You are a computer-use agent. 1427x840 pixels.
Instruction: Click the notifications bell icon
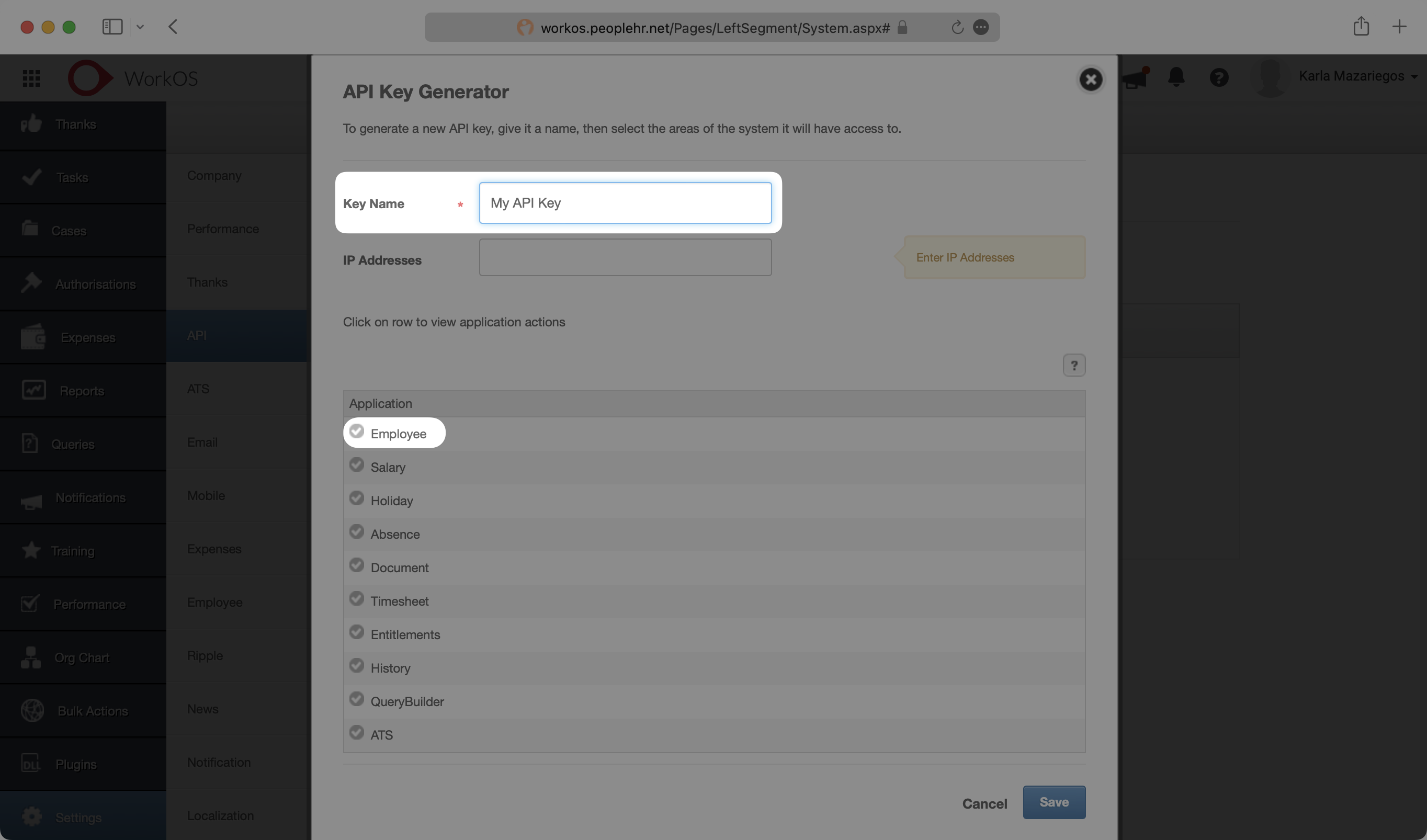[1176, 77]
